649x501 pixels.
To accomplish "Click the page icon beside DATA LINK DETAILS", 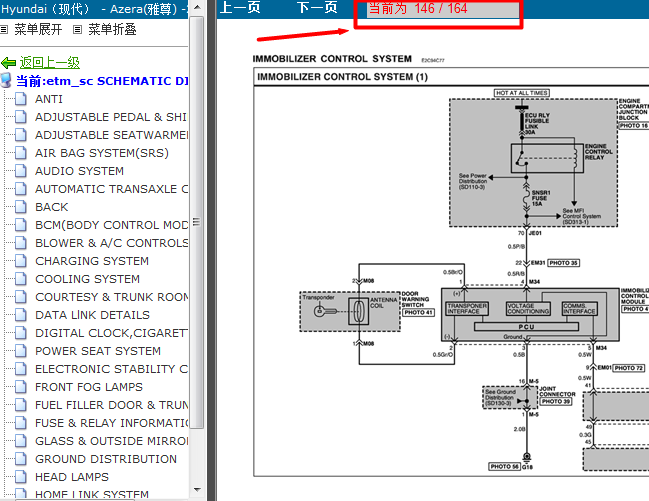I will coord(21,315).
